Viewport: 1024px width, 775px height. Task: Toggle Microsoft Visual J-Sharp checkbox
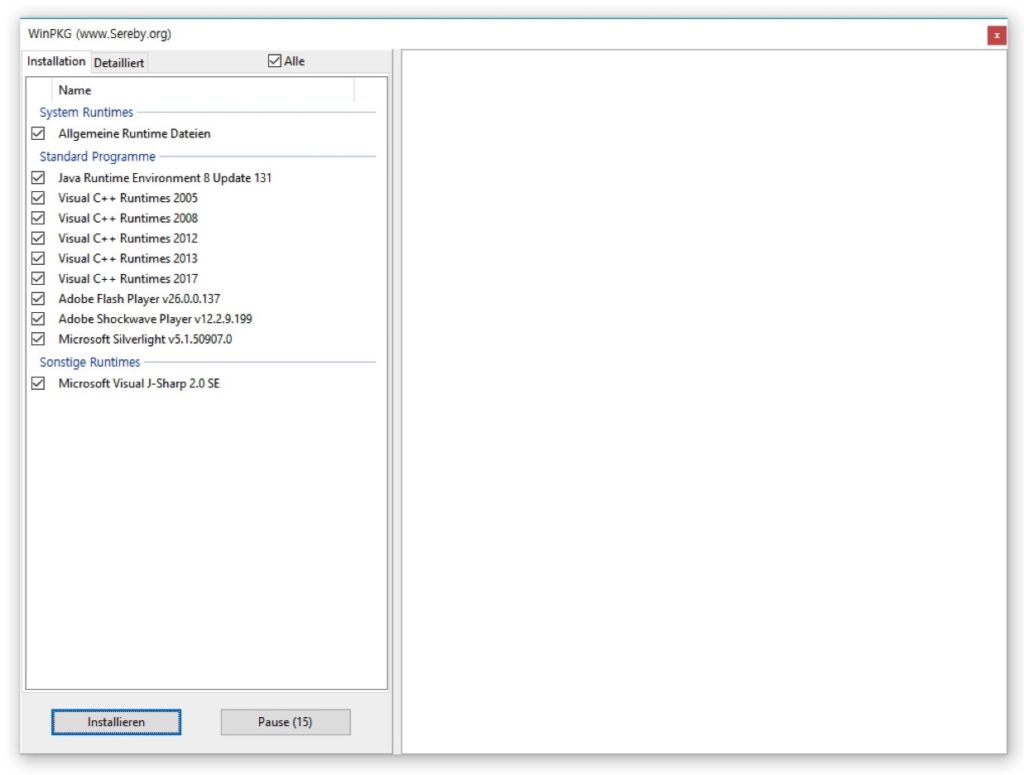pos(38,383)
